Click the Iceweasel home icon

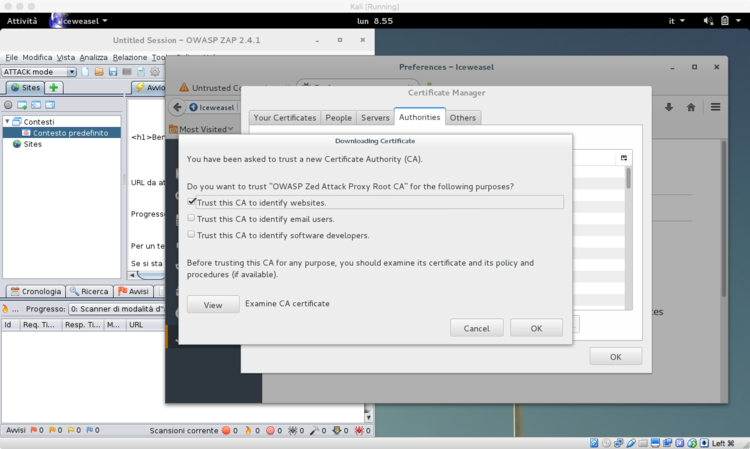pyautogui.click(x=691, y=107)
